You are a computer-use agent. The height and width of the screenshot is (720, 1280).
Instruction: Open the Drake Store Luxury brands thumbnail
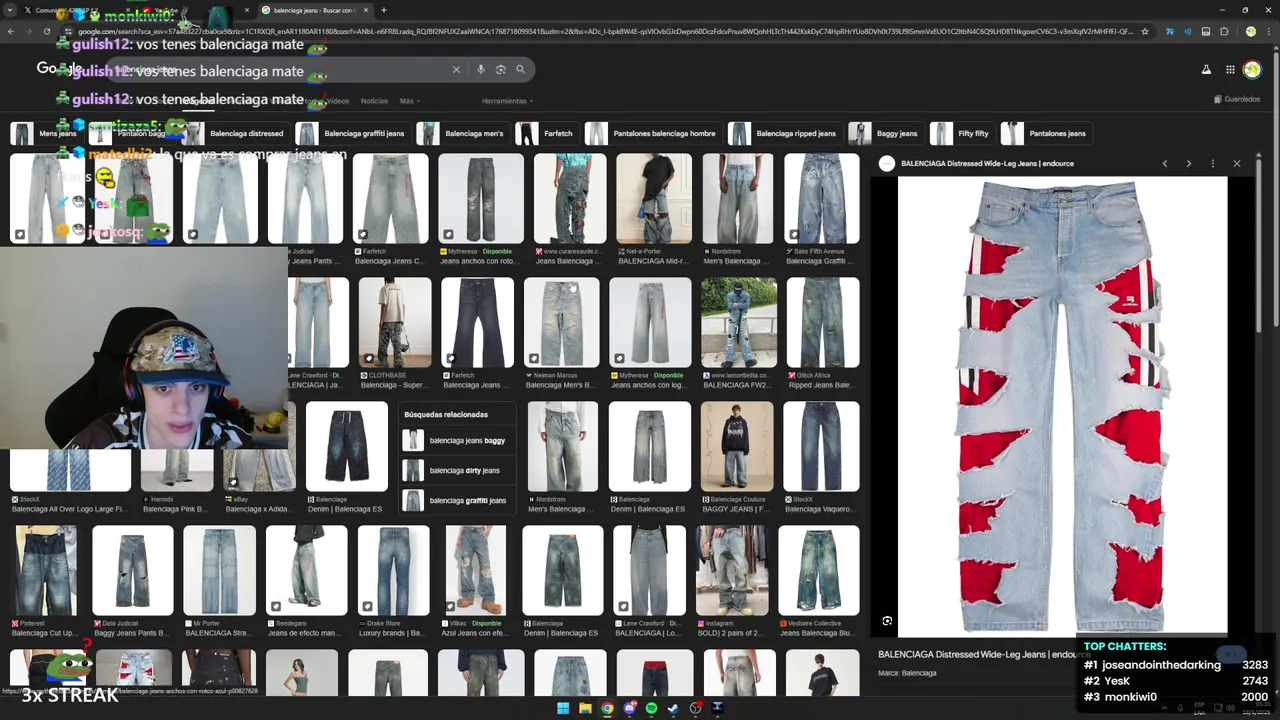click(x=393, y=570)
